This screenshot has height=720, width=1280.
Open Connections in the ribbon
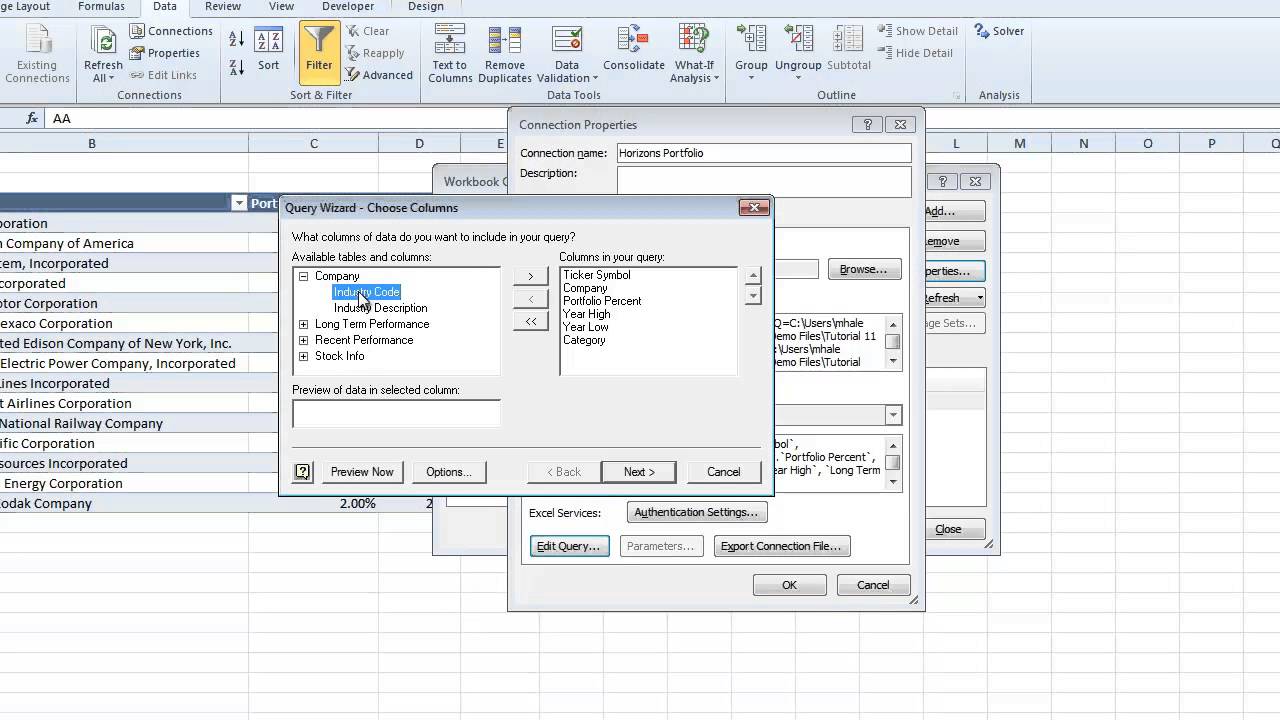170,31
